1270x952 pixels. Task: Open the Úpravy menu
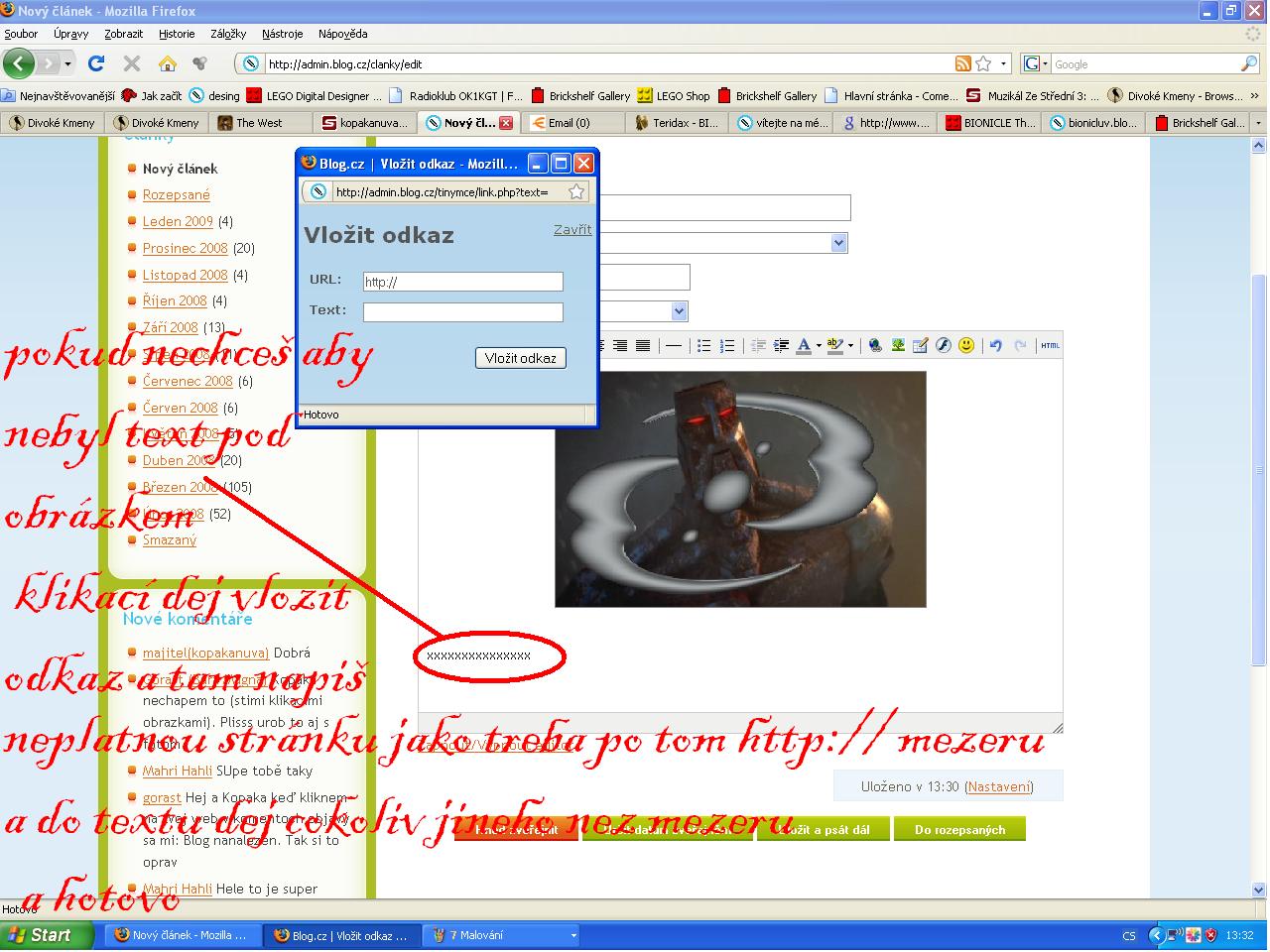point(71,34)
